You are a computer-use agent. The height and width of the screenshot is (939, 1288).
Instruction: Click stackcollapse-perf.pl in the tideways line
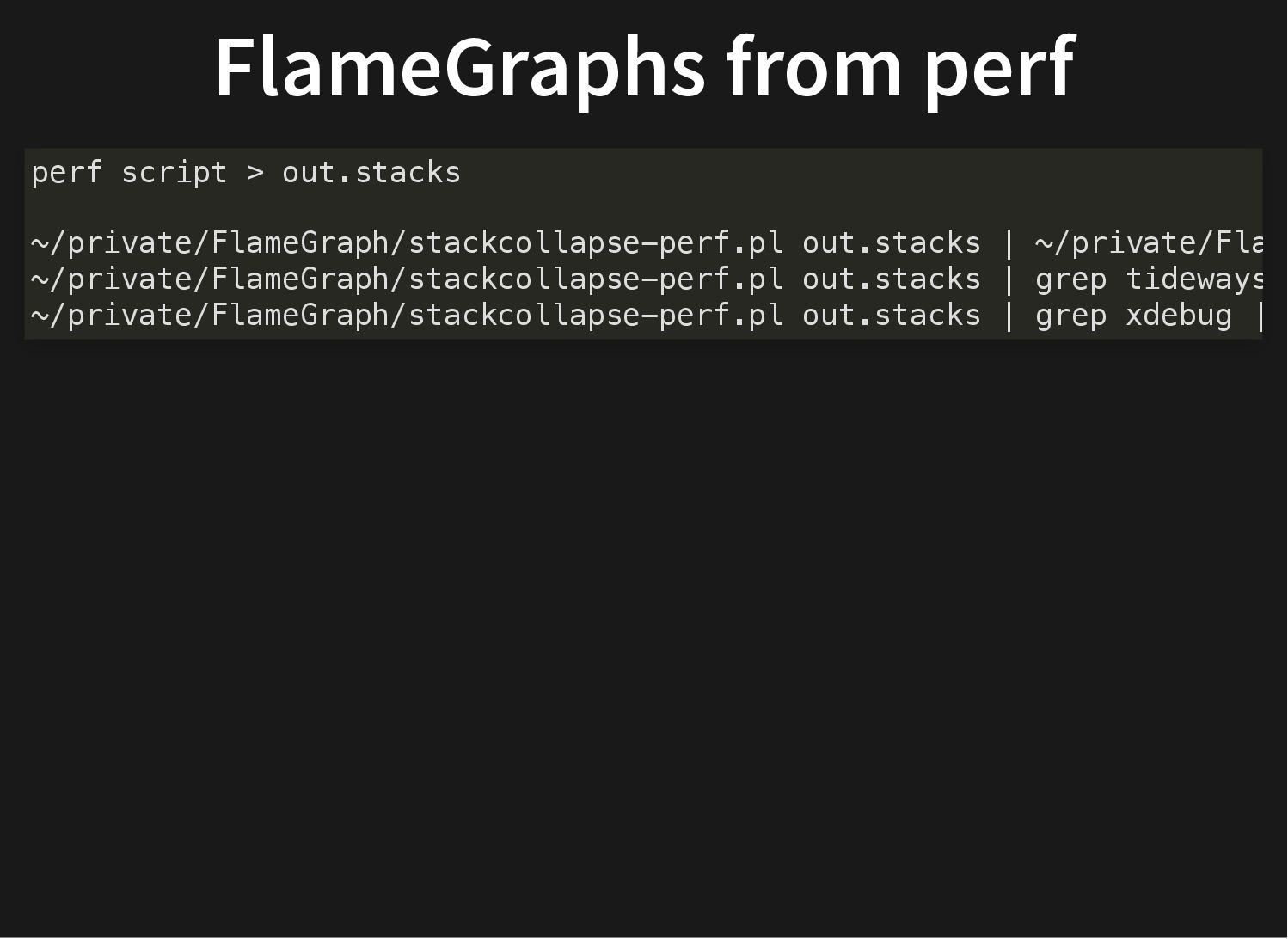point(596,279)
